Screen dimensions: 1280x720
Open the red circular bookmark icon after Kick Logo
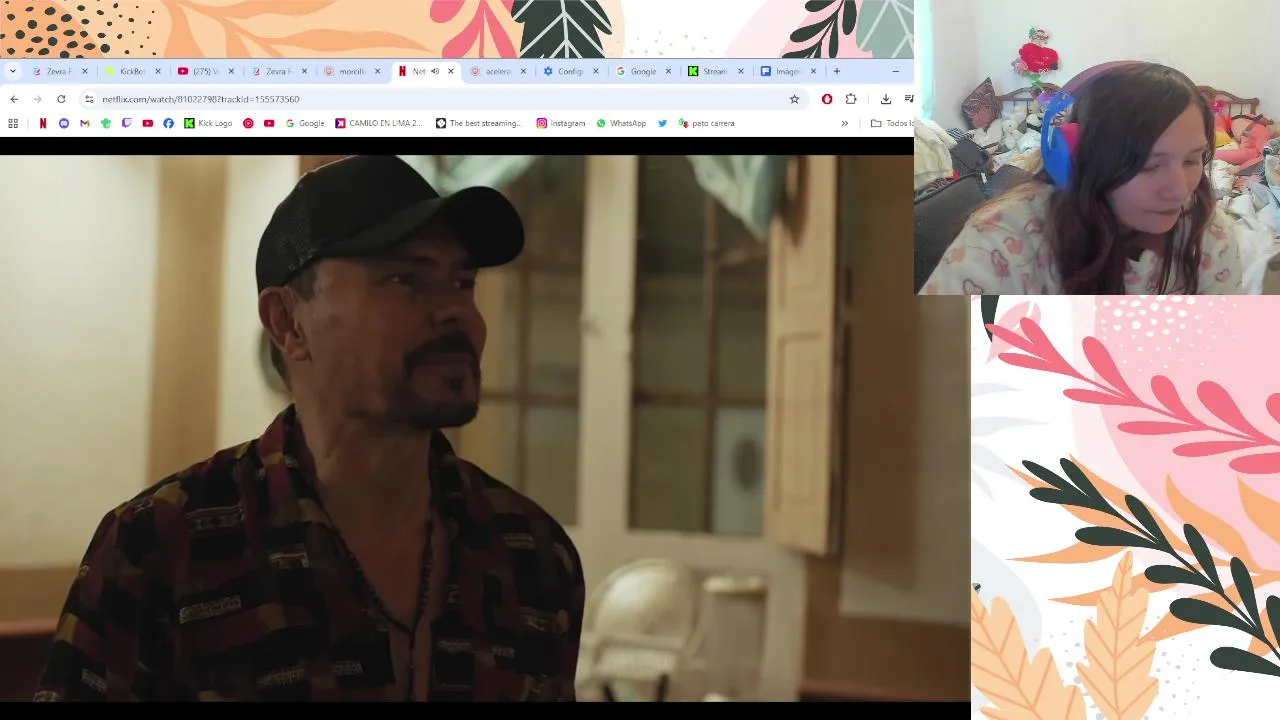point(248,123)
